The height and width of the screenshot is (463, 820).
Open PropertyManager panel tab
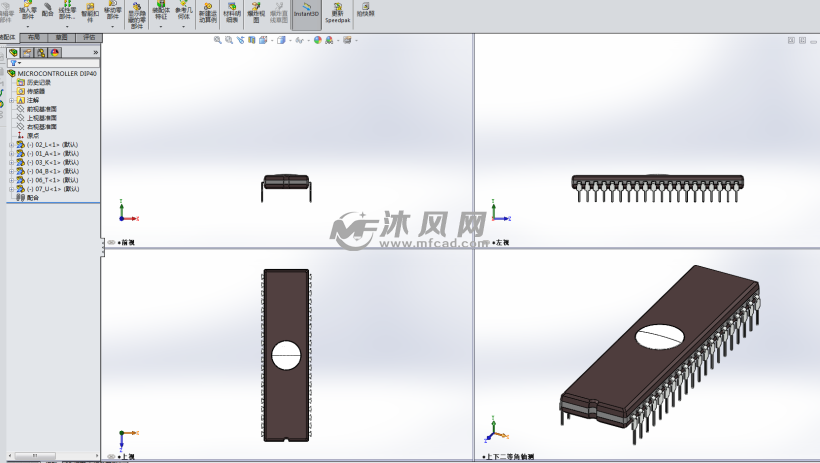click(x=27, y=52)
